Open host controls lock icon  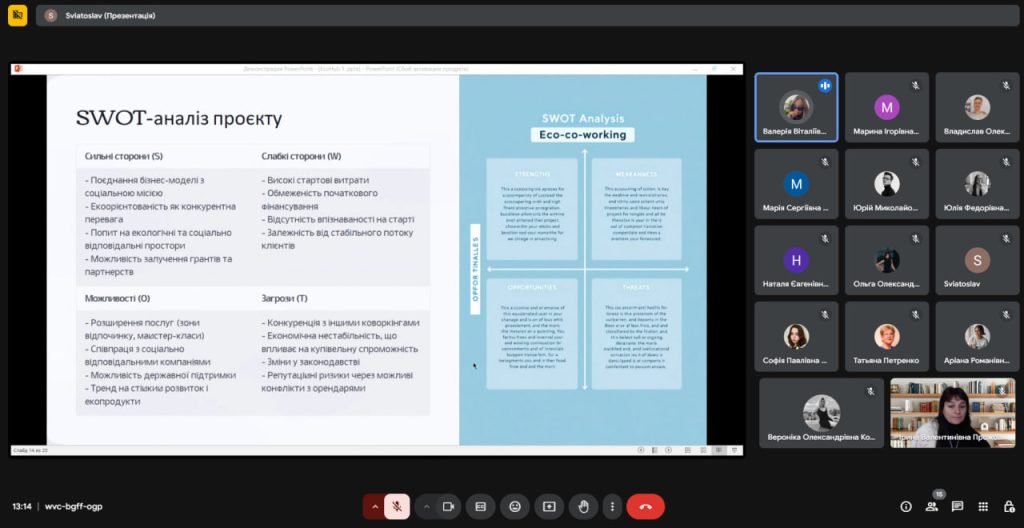1008,506
